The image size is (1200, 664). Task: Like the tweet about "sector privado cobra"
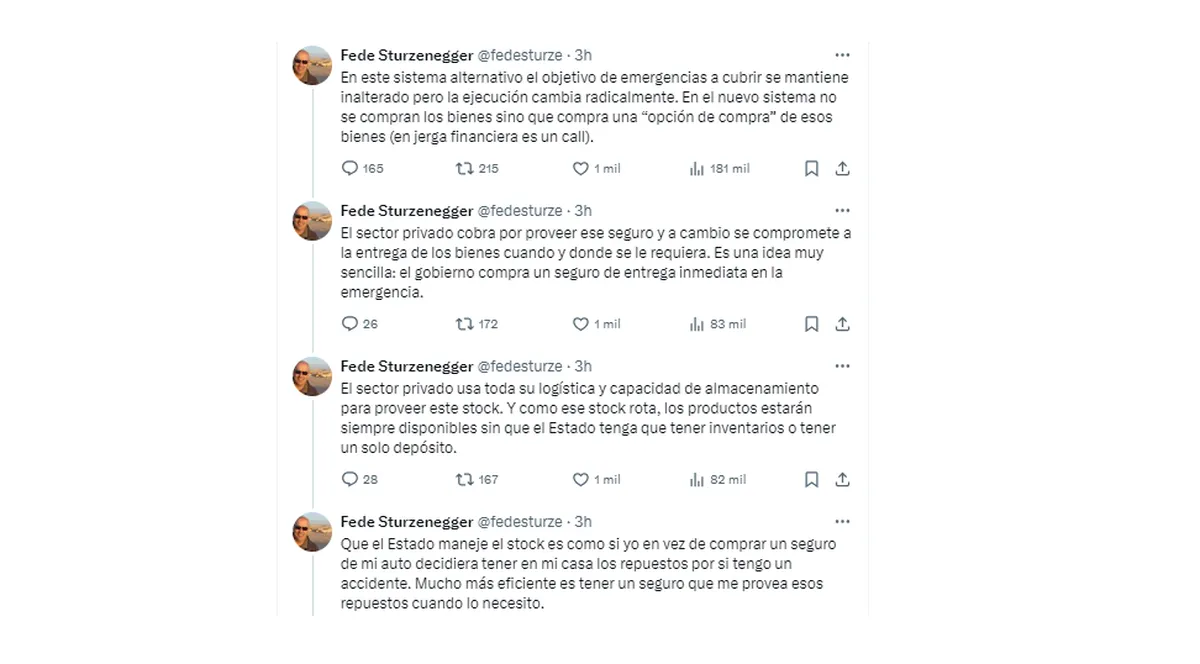(580, 324)
